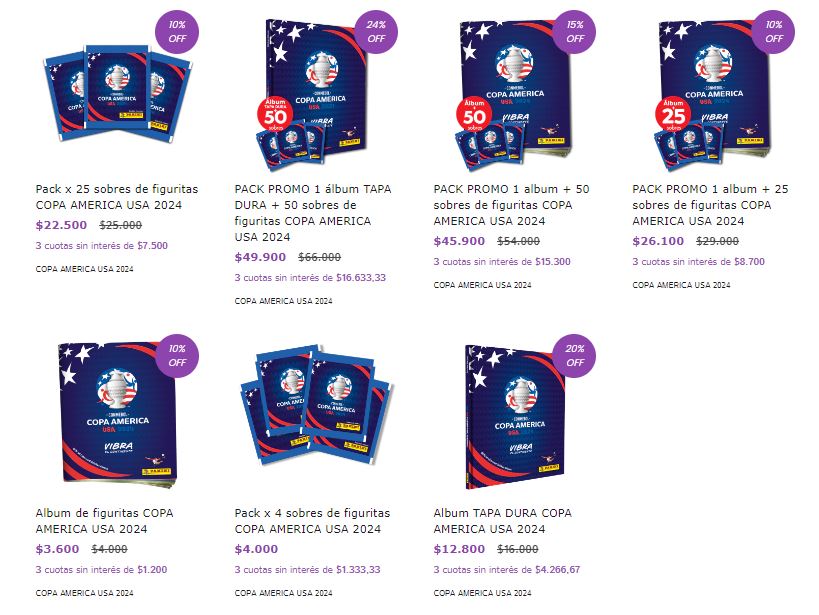Click the Album TAPA DURA product image
Screen dimensions: 819x615
[514, 416]
